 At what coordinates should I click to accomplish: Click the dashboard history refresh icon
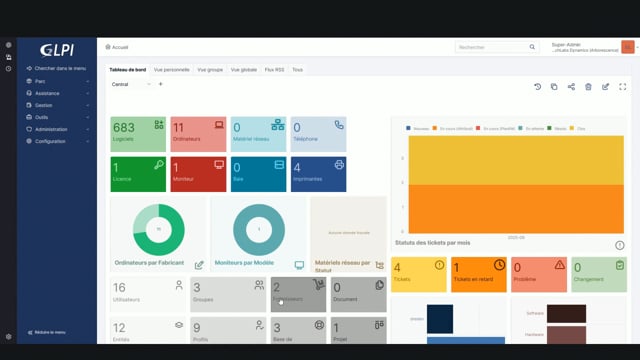point(538,87)
